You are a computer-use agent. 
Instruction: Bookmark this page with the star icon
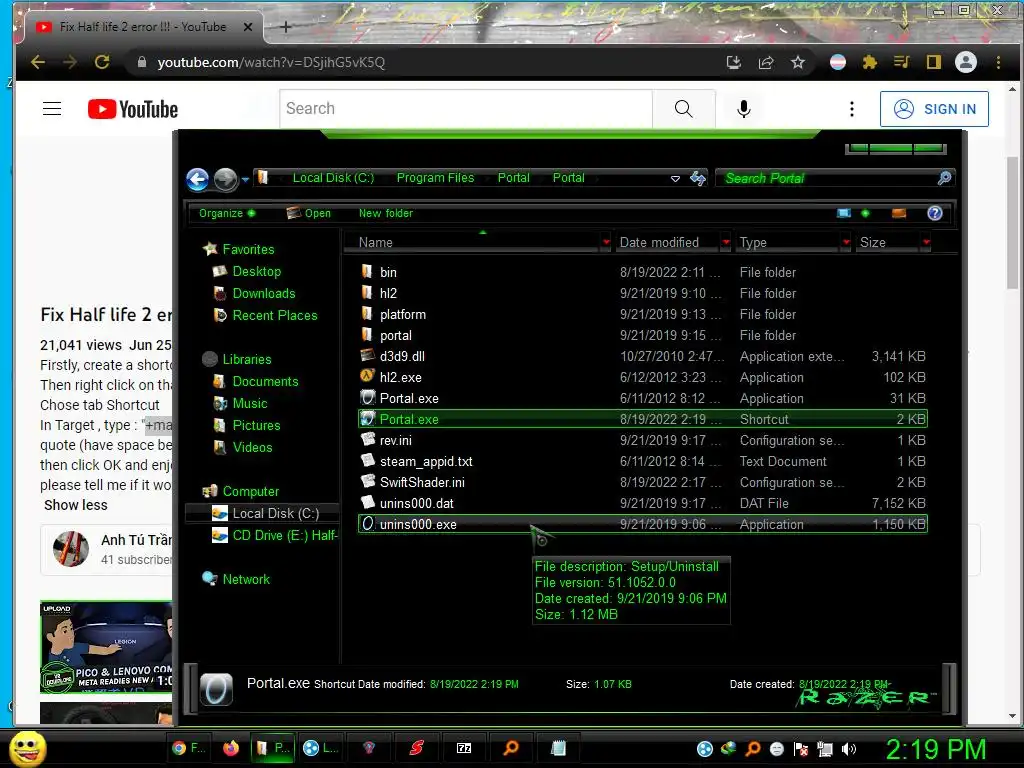[798, 62]
